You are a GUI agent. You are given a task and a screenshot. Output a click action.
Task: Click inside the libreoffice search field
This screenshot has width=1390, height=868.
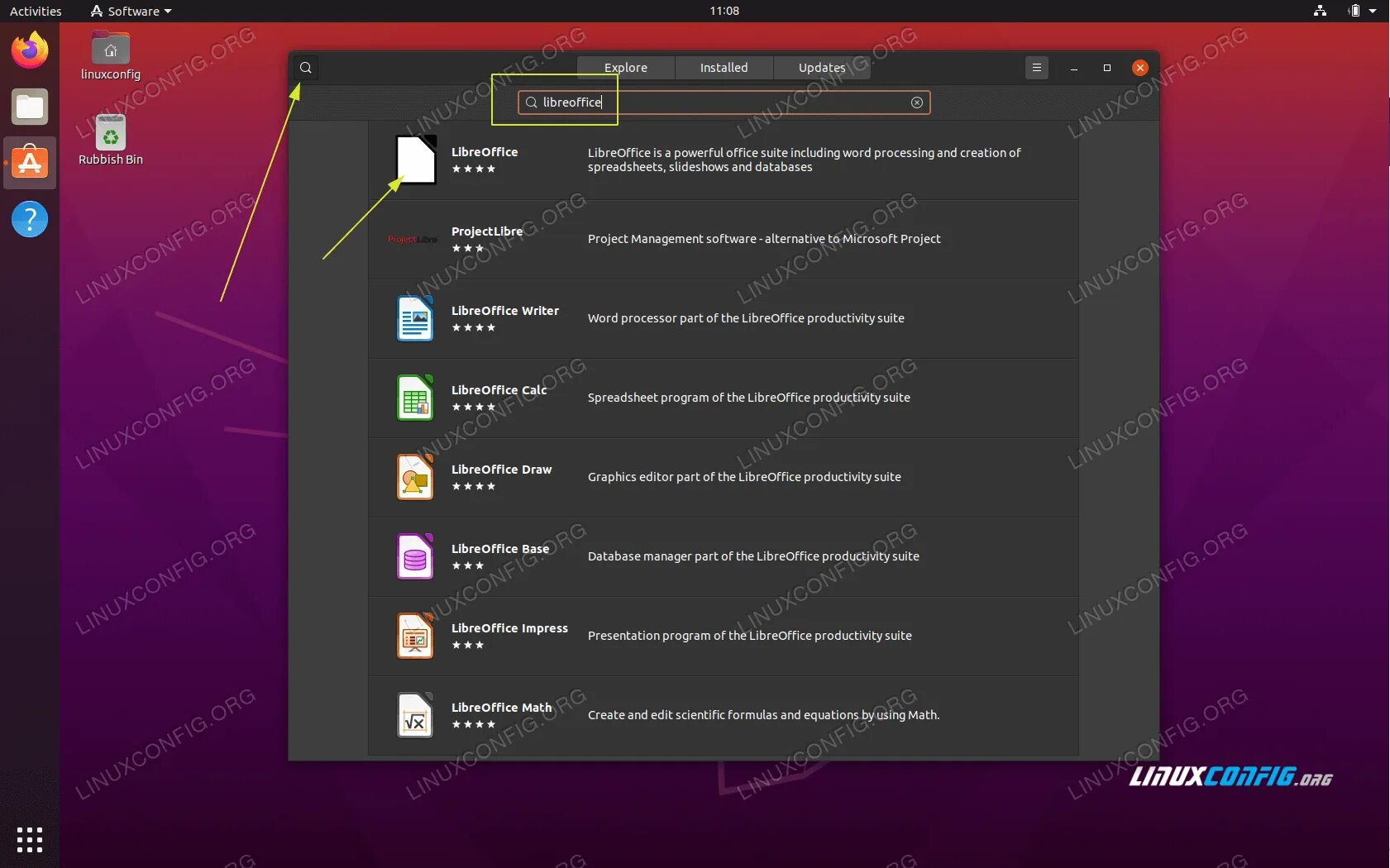724,103
